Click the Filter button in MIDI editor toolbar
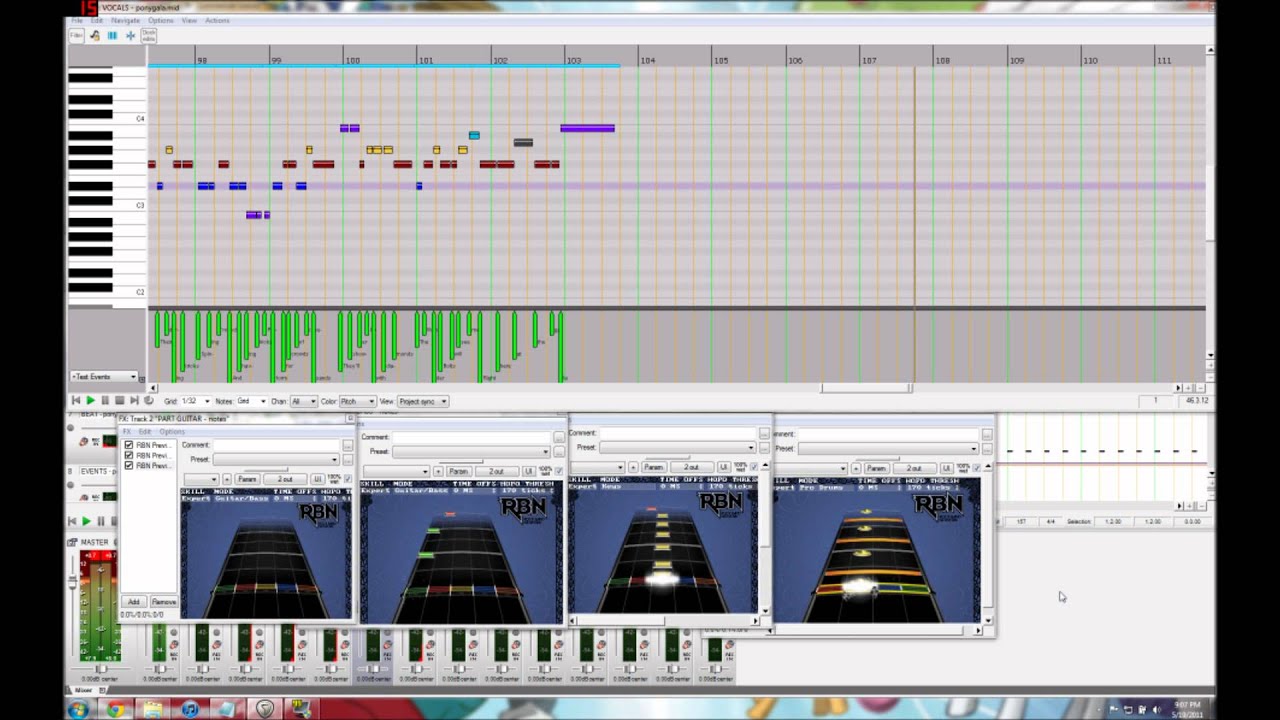Screen dimensions: 1280x720 click(x=76, y=35)
